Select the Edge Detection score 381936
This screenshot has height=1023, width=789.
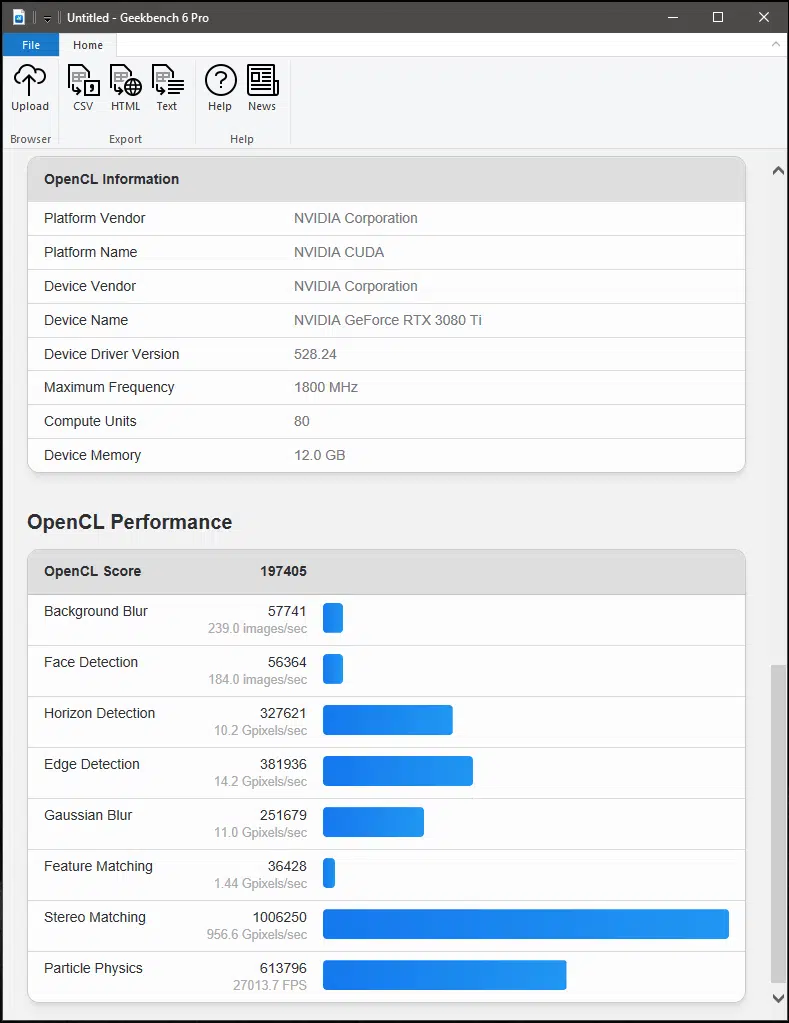pos(283,764)
